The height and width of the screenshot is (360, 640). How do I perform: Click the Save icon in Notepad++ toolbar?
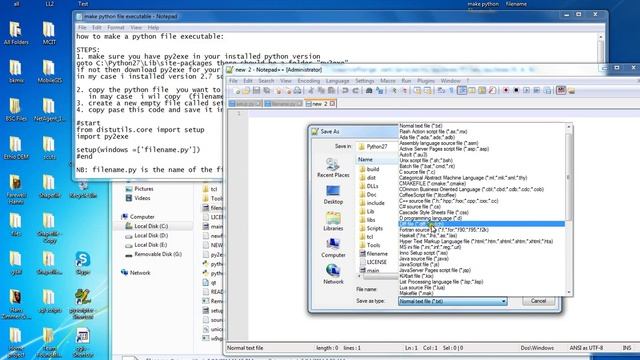point(256,91)
